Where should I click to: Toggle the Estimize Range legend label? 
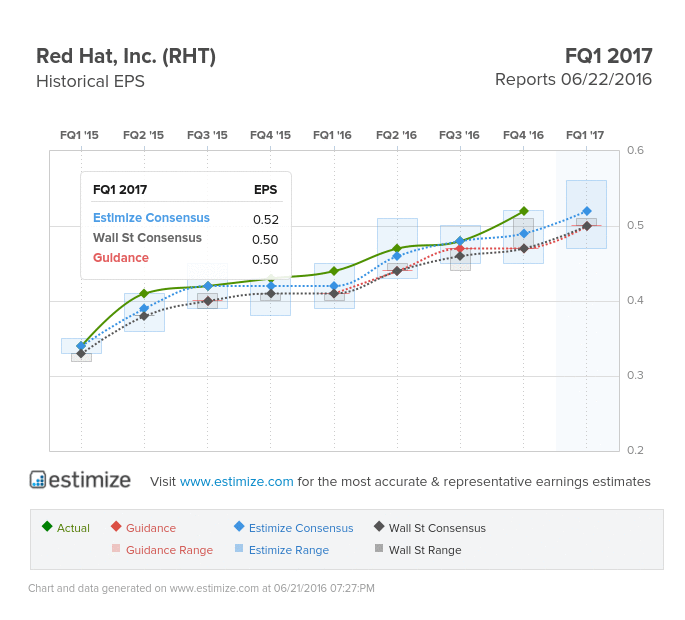(x=289, y=550)
